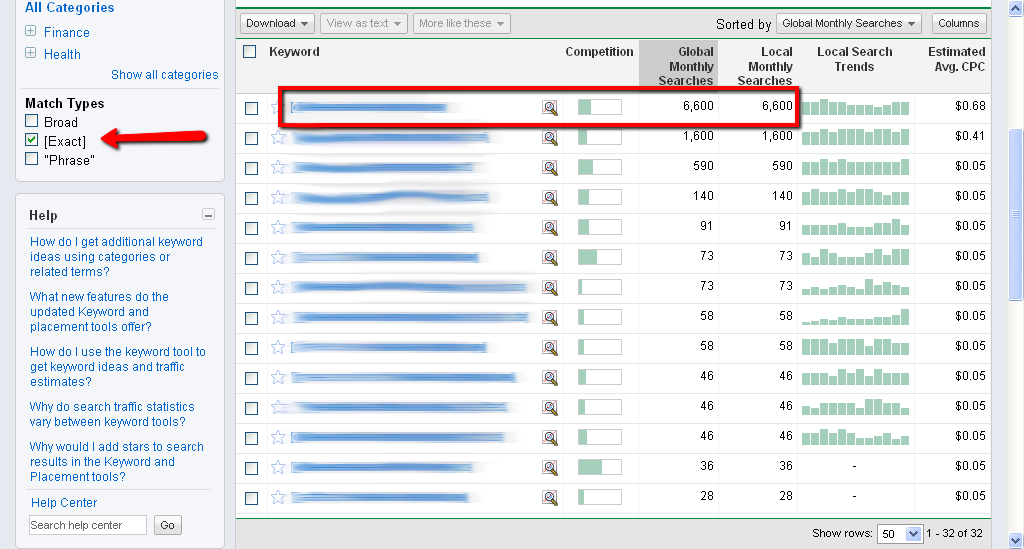Star the keyword with 36 searches
The image size is (1024, 549).
278,467
